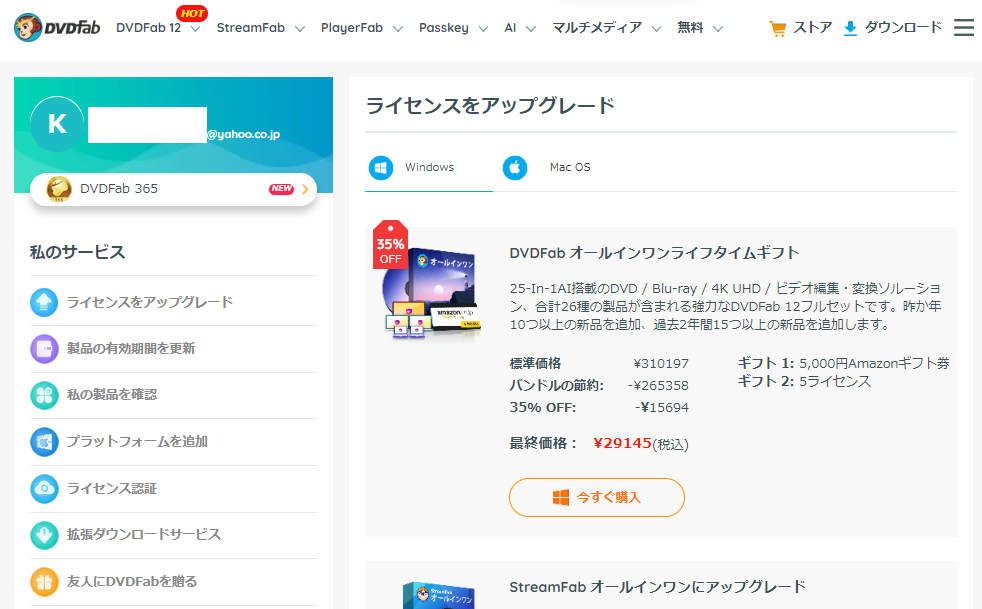982x609 pixels.
Task: Expand the DVDFab 12 menu chevron
Action: [x=195, y=29]
